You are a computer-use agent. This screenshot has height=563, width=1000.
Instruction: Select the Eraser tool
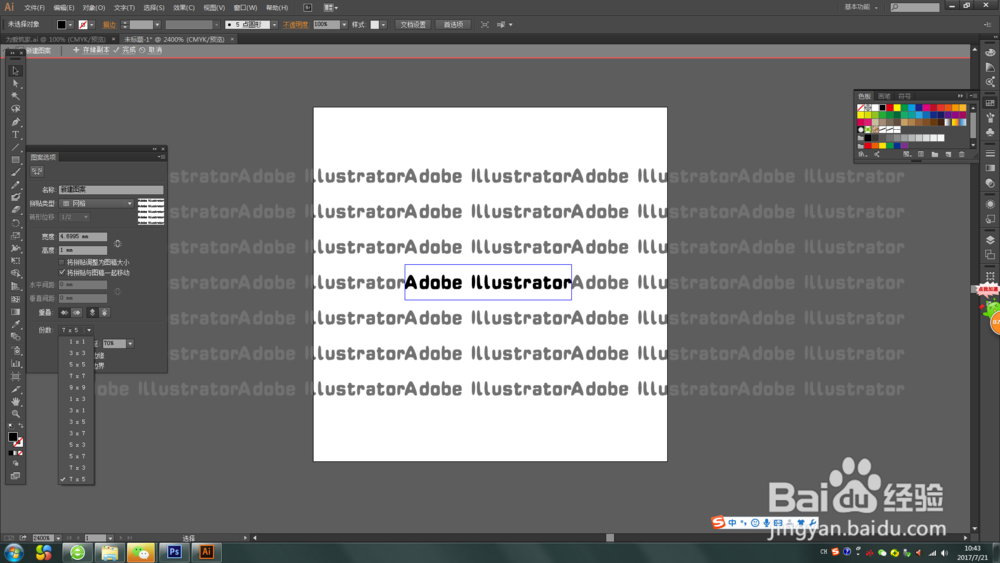pyautogui.click(x=15, y=210)
